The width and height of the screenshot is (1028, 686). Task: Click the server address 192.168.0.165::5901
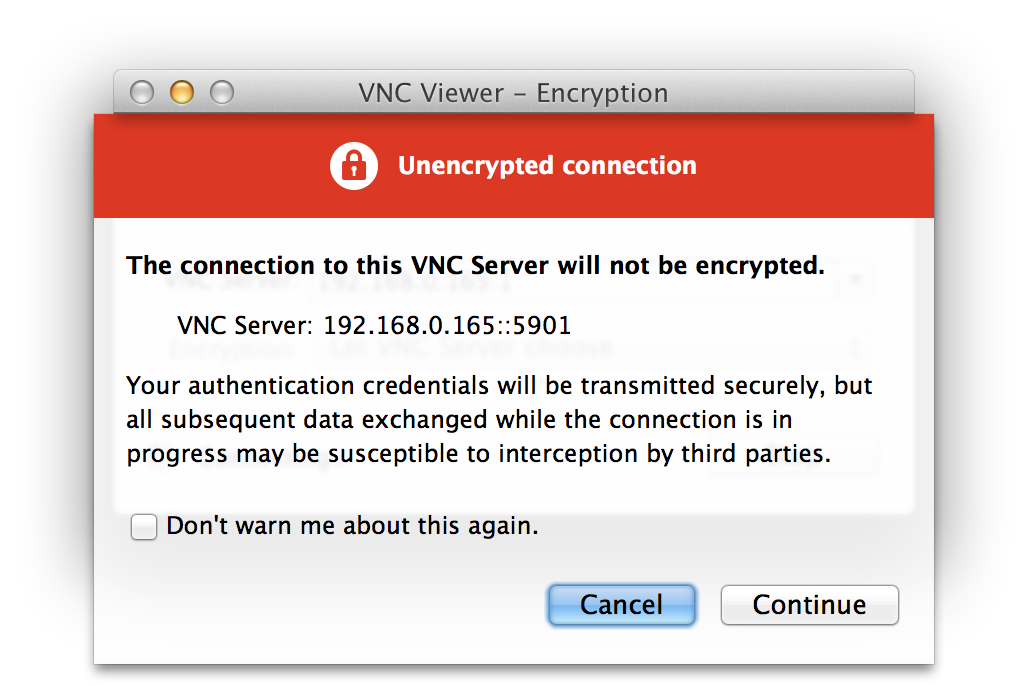tap(447, 325)
